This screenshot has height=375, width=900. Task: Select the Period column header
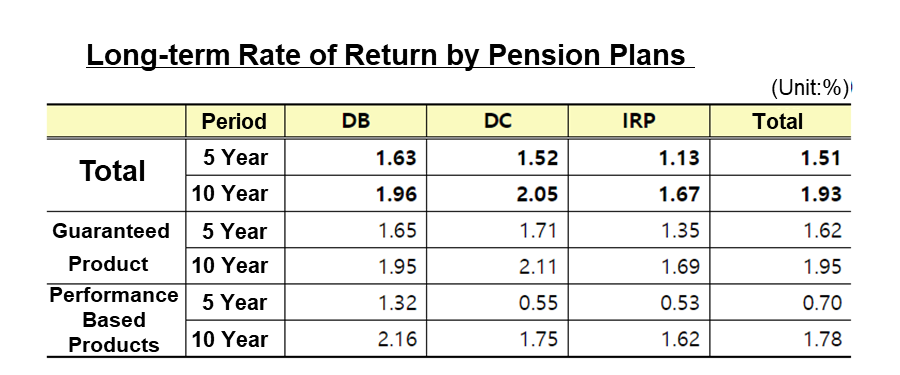click(234, 122)
